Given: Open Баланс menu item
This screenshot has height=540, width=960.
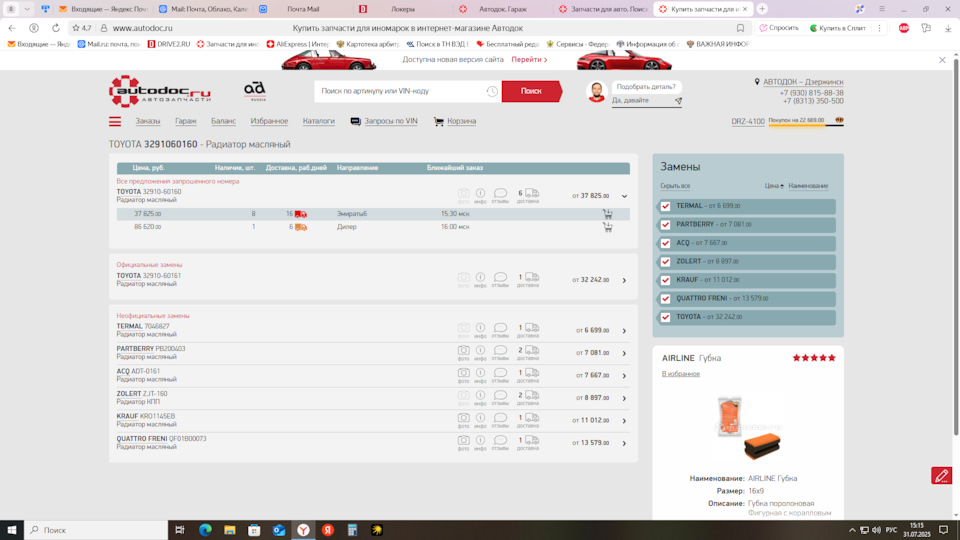Looking at the screenshot, I should [x=223, y=121].
